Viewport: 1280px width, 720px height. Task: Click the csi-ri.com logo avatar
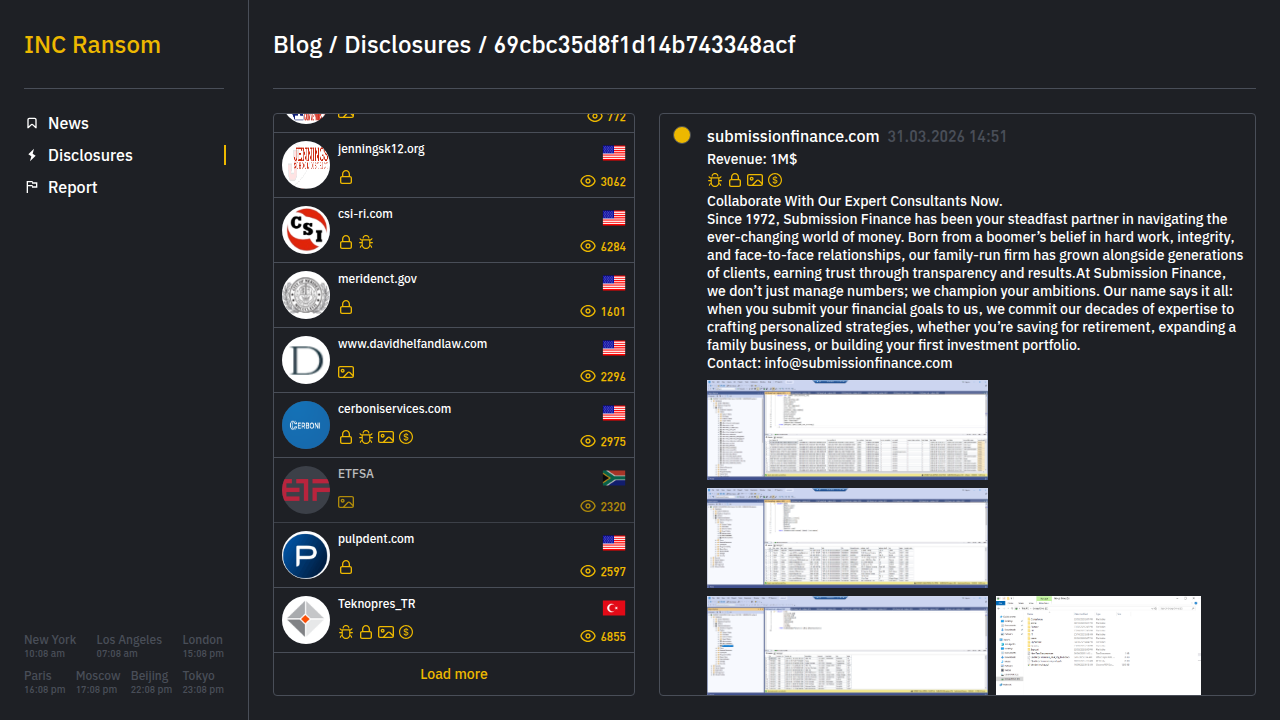pos(306,230)
